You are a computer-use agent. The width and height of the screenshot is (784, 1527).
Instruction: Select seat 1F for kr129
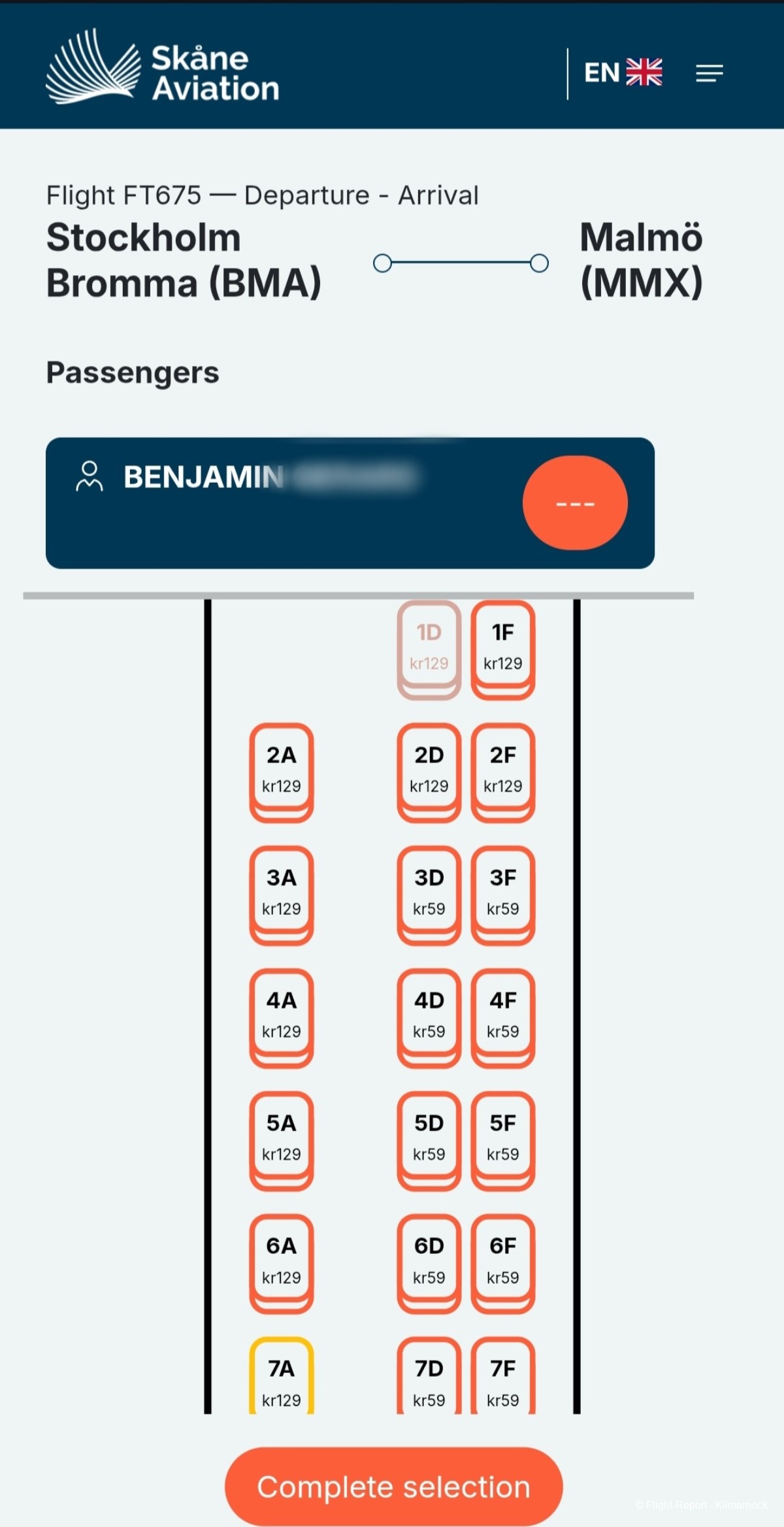click(x=503, y=649)
